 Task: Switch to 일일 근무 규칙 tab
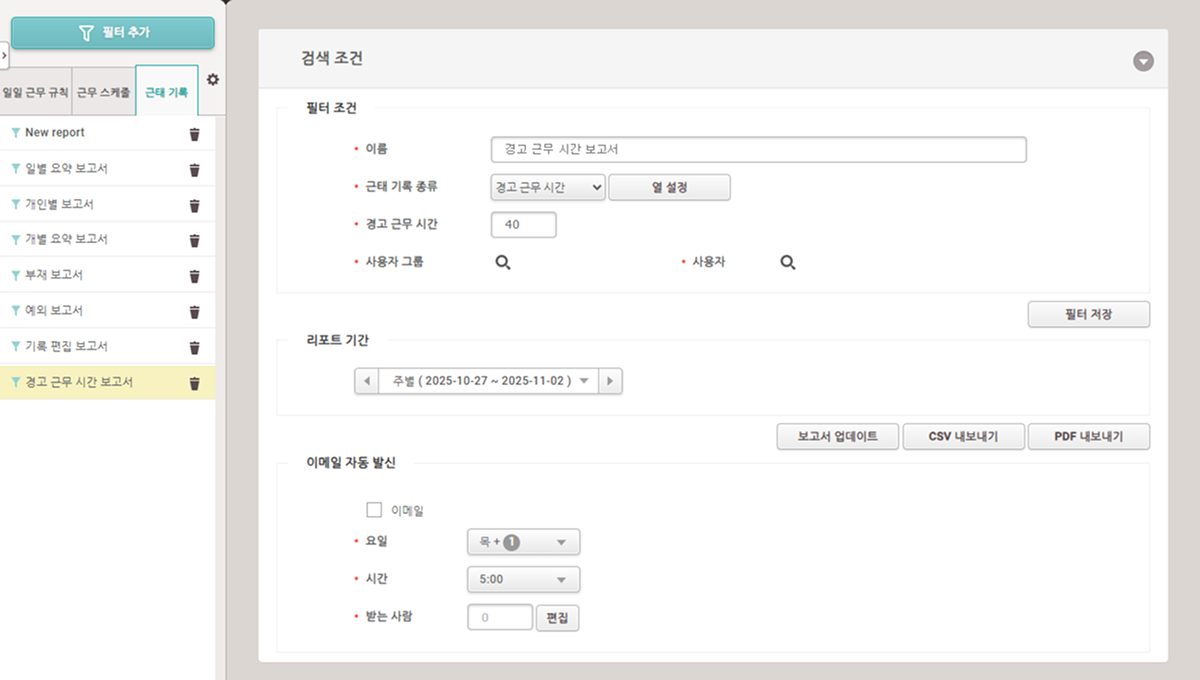click(36, 92)
